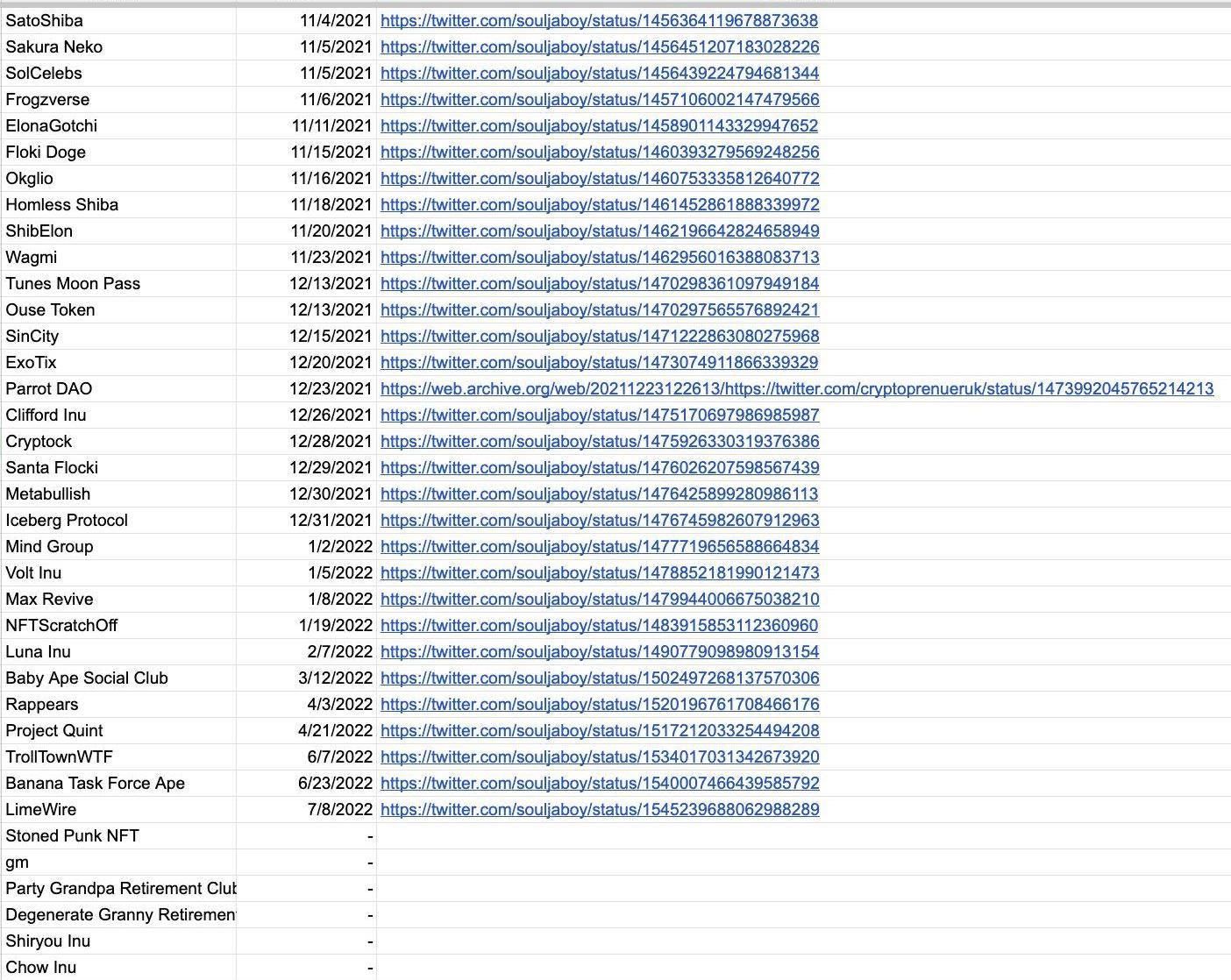This screenshot has height=980, width=1231.
Task: Open the Parrot DAO web archive link
Action: click(x=796, y=388)
